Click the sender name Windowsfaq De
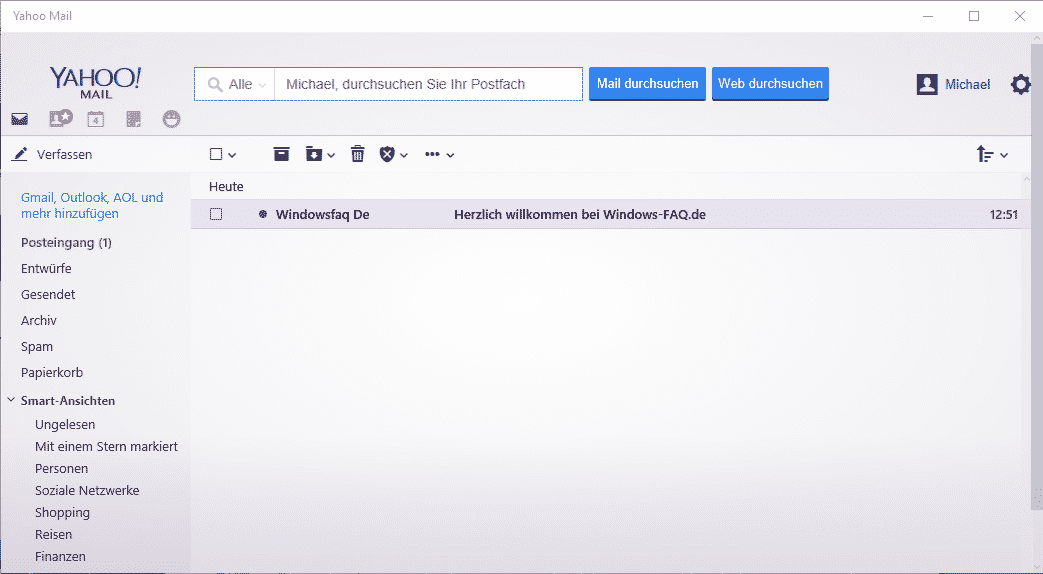1043x574 pixels. tap(323, 214)
